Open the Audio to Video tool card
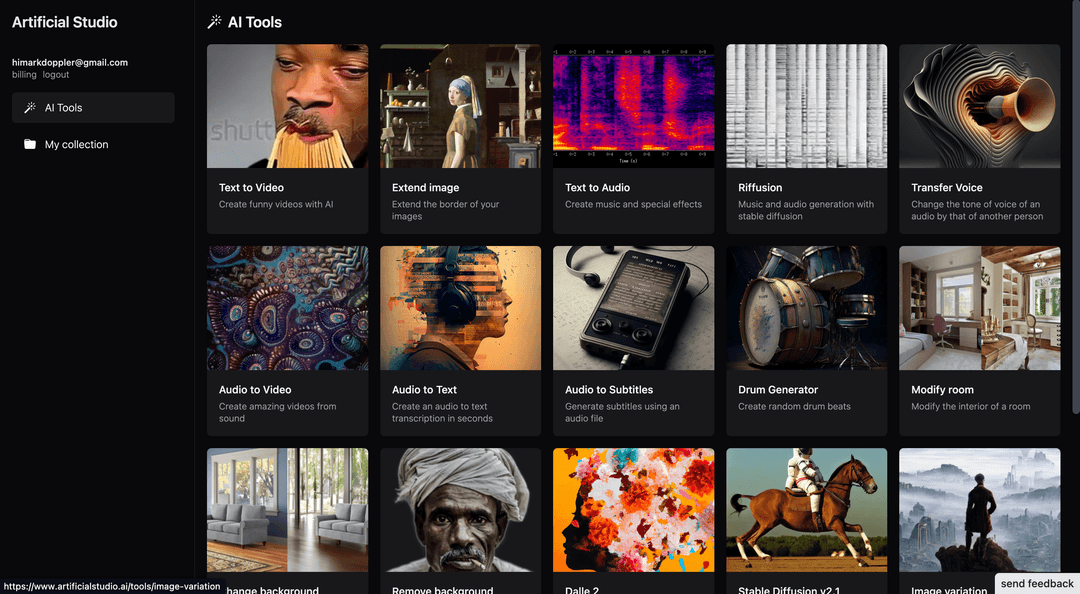The width and height of the screenshot is (1080, 594). pos(287,340)
